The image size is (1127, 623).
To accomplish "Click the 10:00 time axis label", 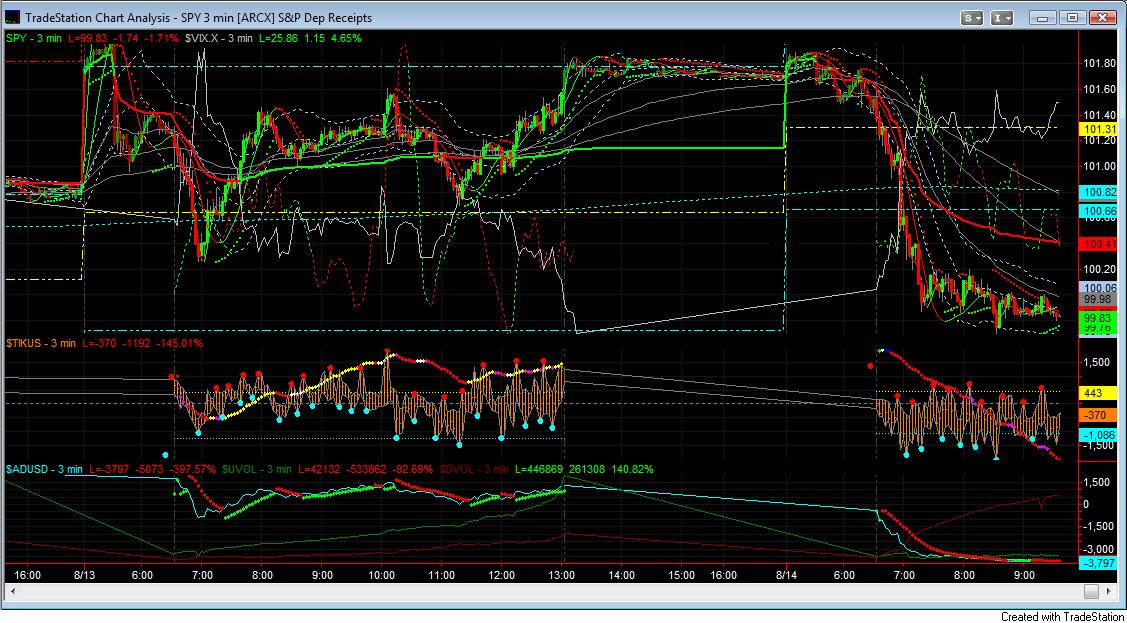I will 382,576.
